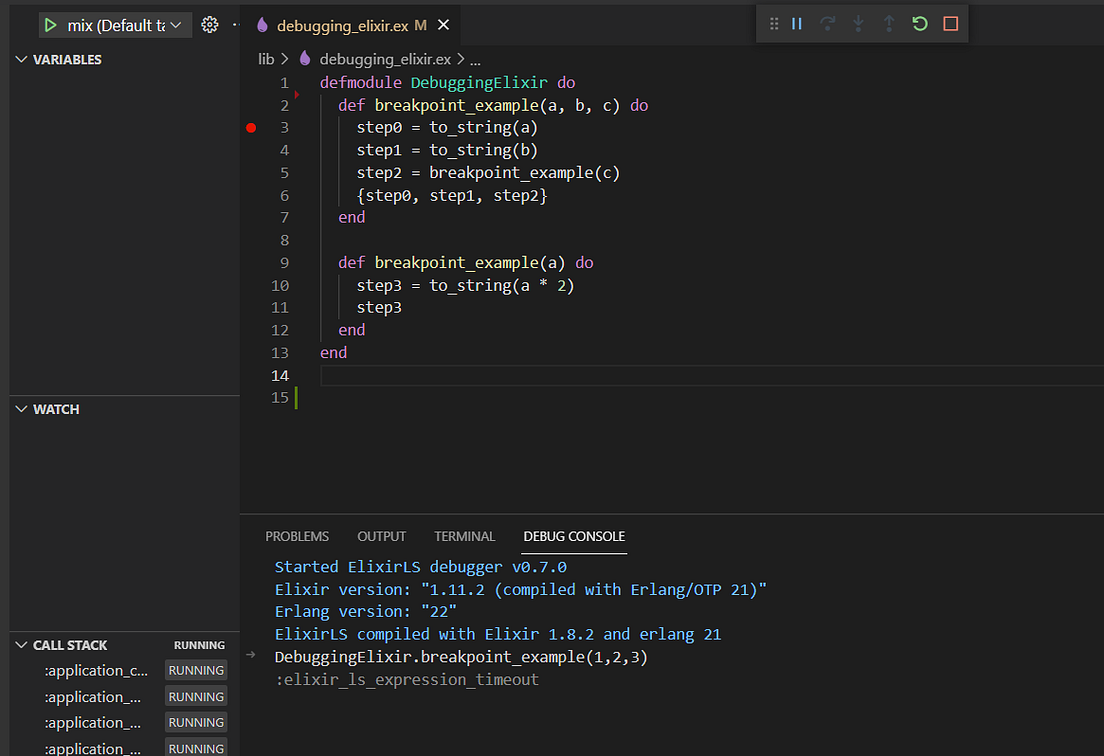Click the Step Out debug icon

(x=889, y=22)
